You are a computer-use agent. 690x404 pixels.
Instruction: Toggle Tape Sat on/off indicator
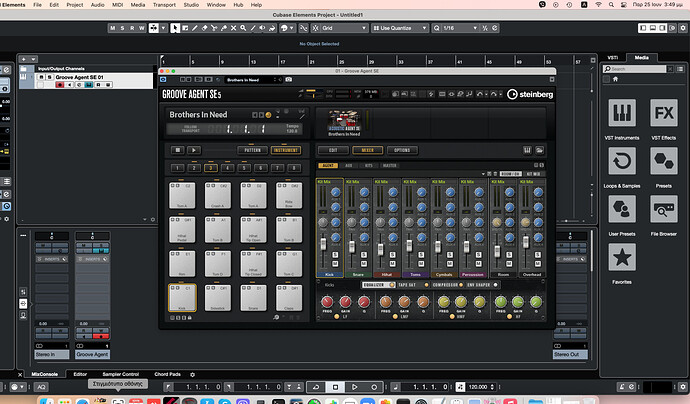(426, 285)
